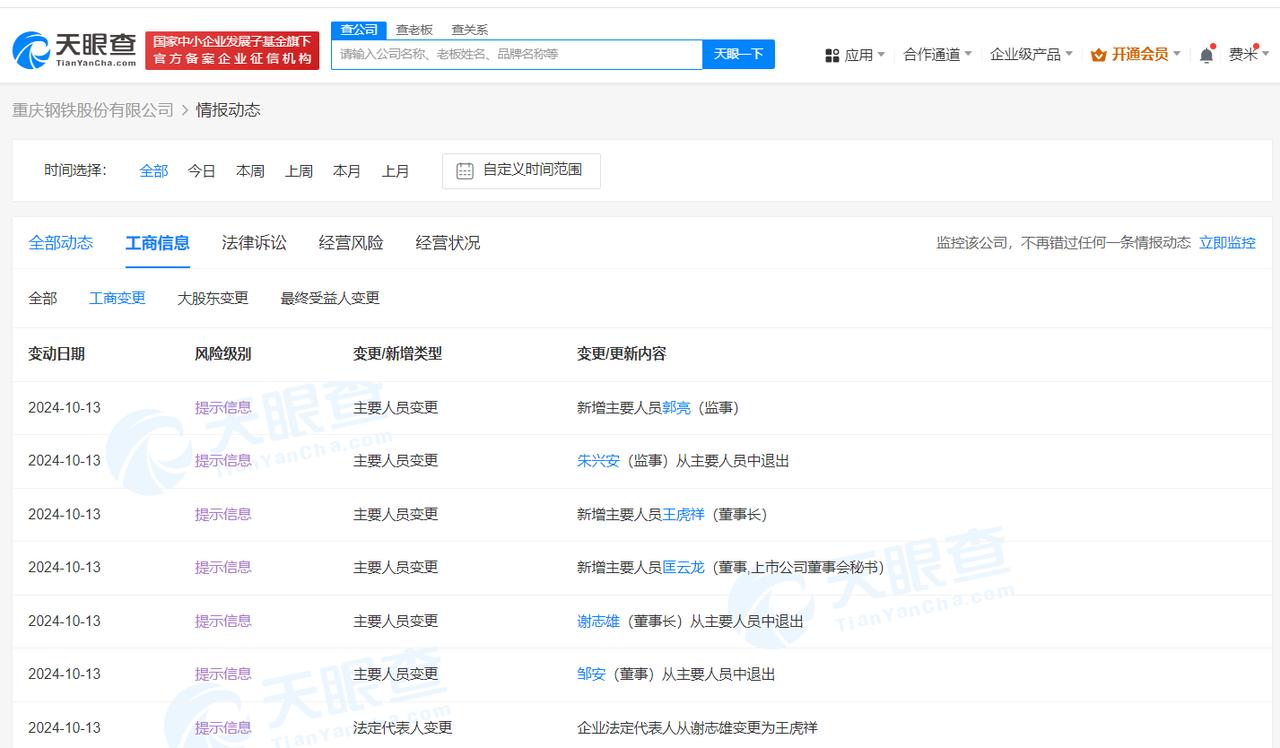
Task: Click the 天眼一下 search button
Action: point(738,54)
